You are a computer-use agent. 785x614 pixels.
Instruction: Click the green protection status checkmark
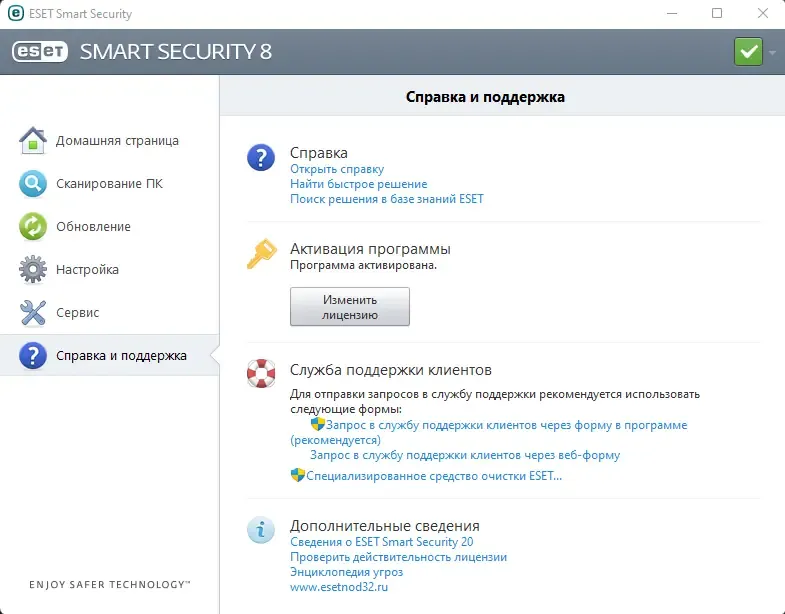[747, 51]
